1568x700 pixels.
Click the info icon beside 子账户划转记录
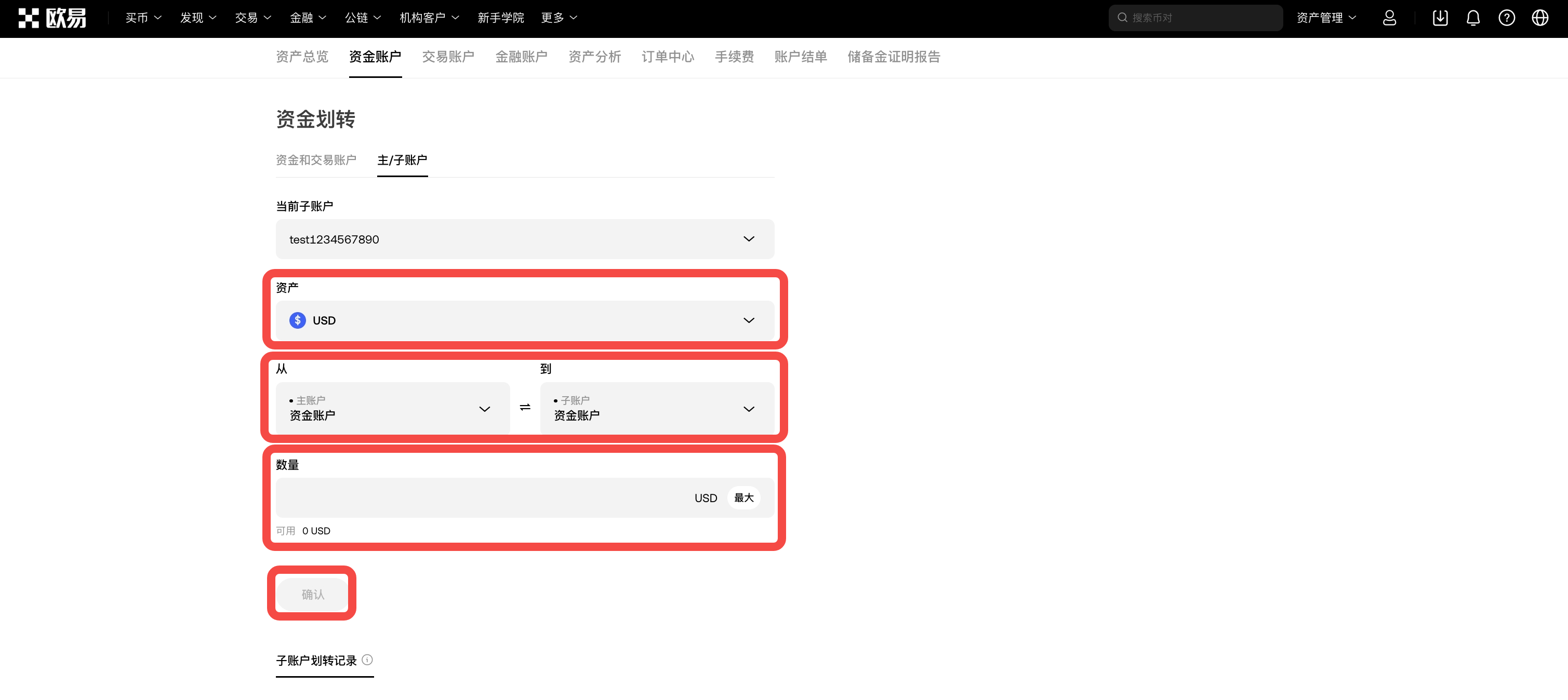[368, 659]
